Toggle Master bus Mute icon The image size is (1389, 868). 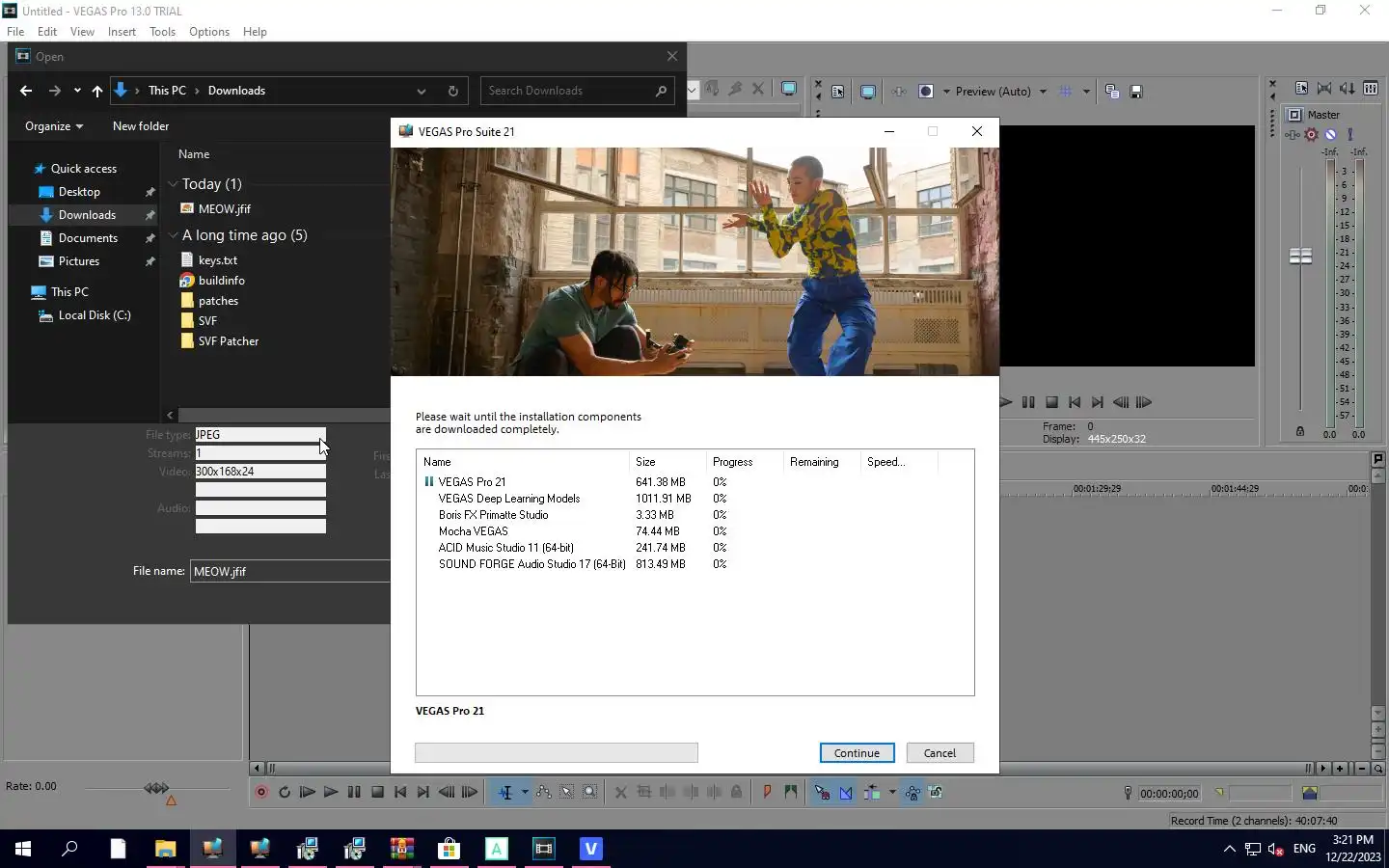[x=1331, y=135]
